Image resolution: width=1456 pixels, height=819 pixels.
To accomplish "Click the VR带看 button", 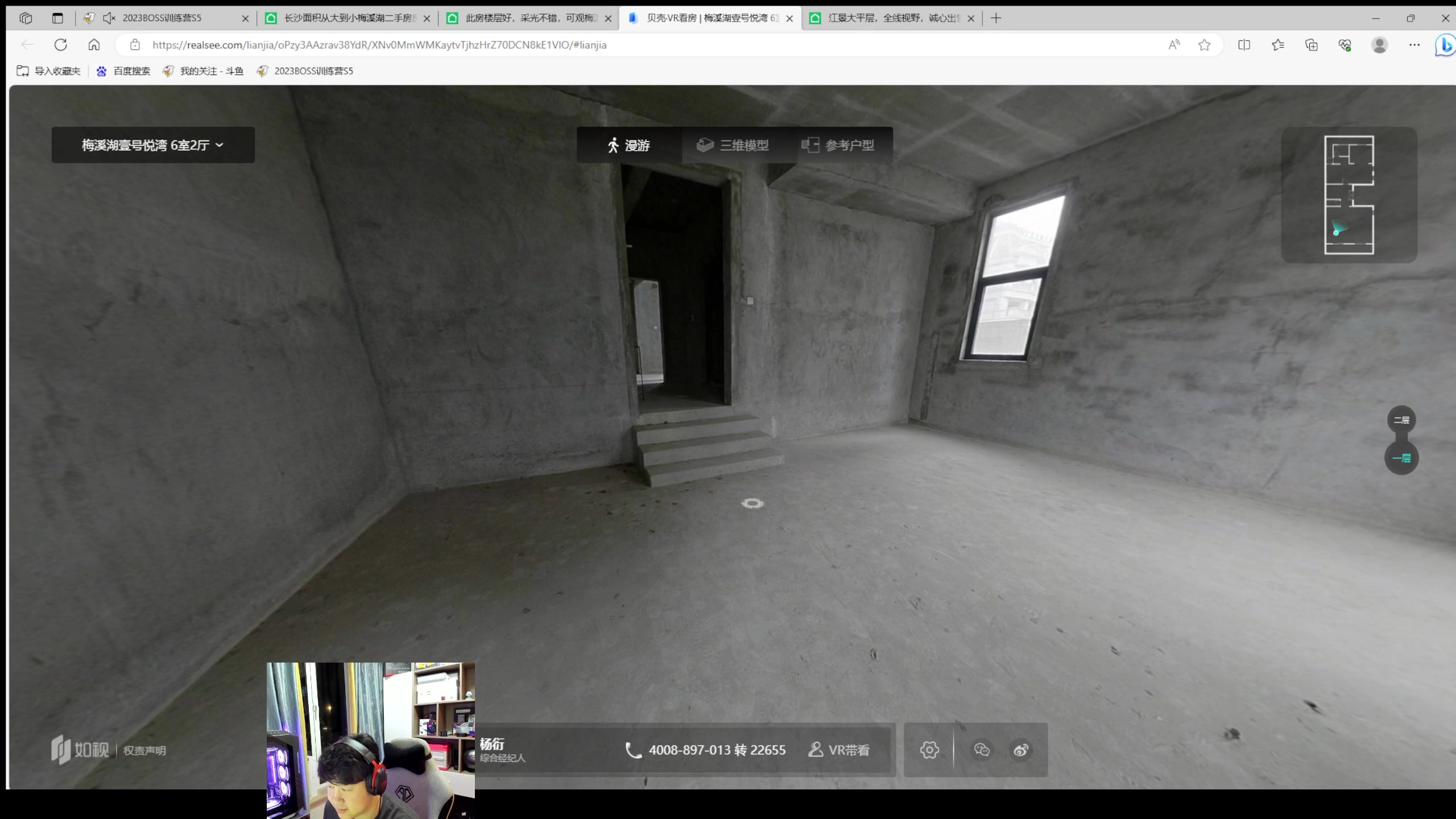I will (x=839, y=750).
